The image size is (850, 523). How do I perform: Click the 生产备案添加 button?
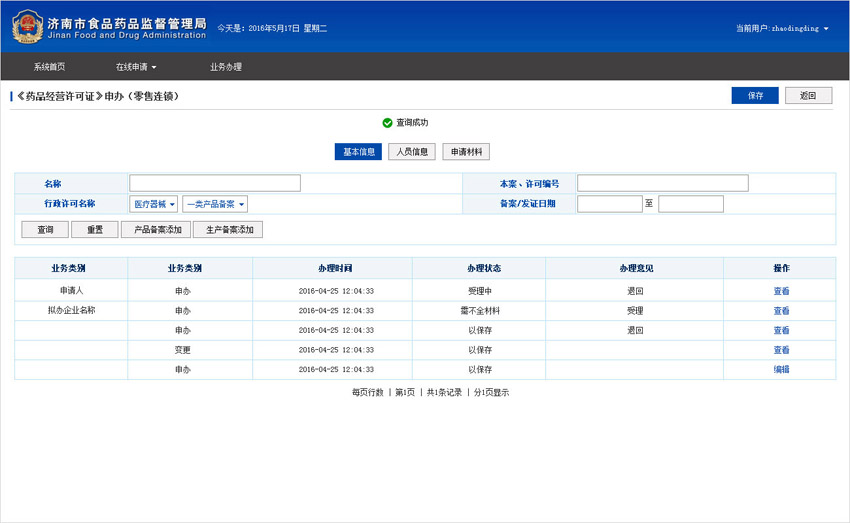(x=228, y=230)
